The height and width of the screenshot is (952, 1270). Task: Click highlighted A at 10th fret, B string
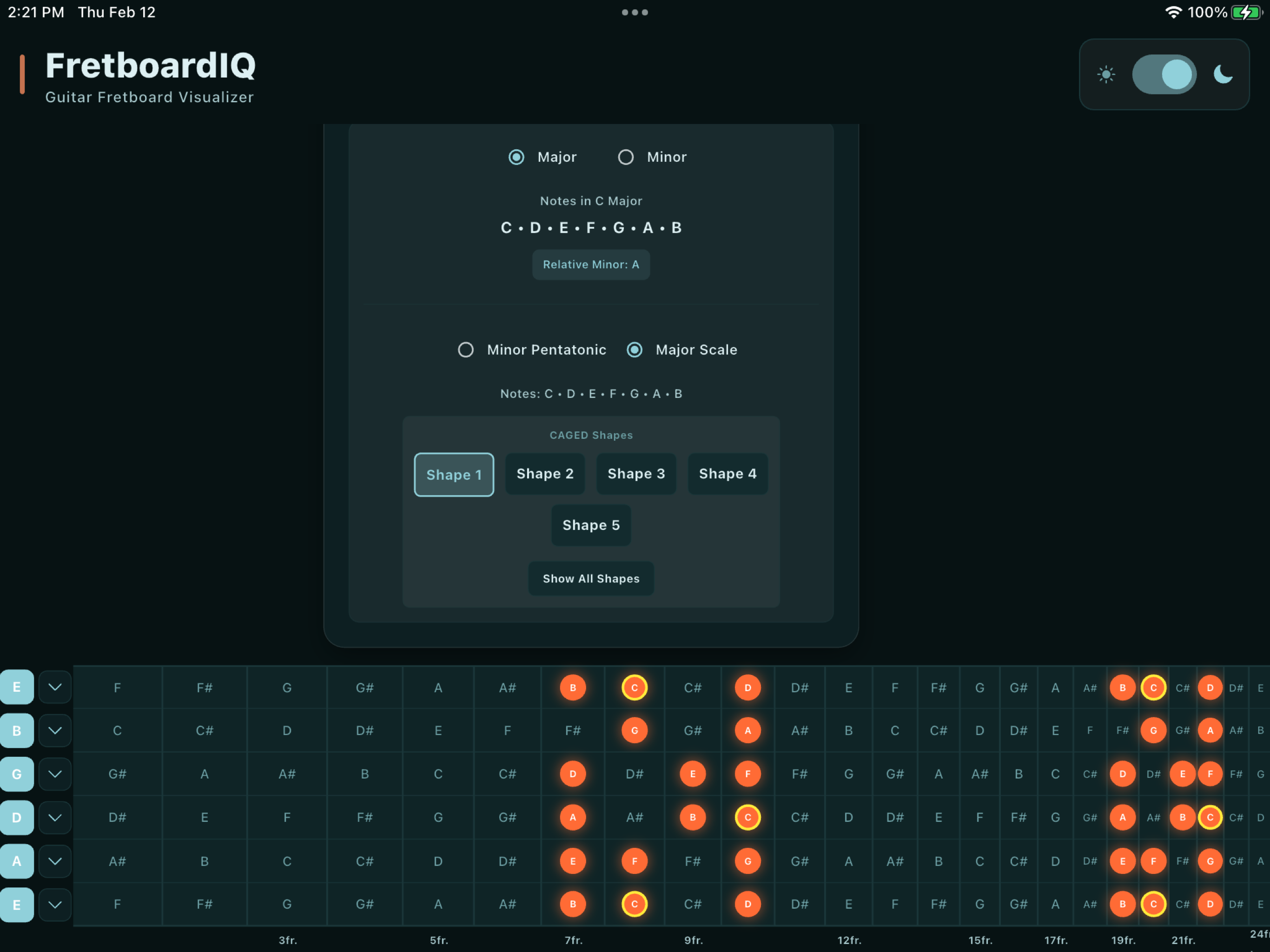pos(747,731)
